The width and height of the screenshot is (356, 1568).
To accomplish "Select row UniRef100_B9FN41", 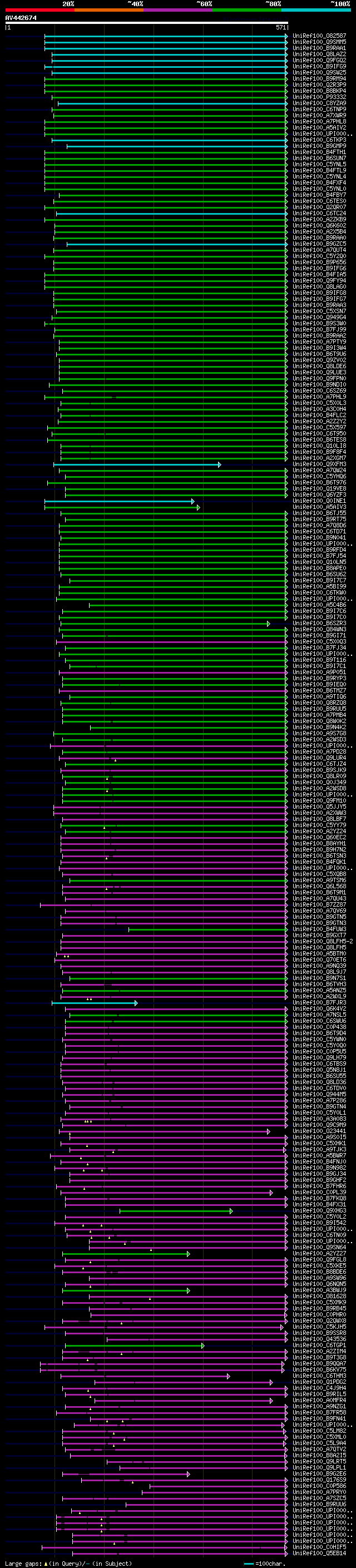I will [x=319, y=1418].
